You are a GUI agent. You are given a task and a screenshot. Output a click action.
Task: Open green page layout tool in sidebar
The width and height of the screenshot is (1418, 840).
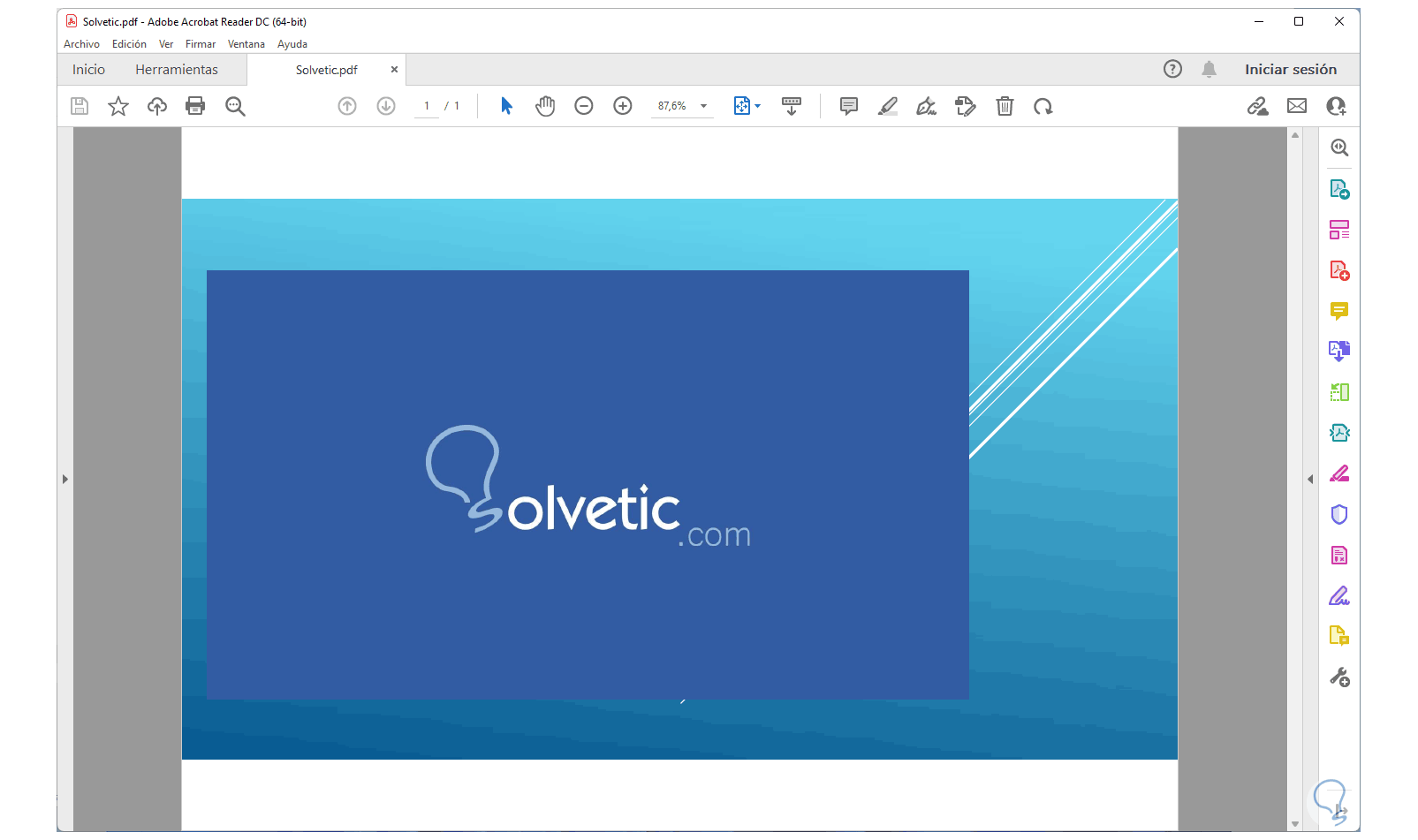tap(1339, 392)
